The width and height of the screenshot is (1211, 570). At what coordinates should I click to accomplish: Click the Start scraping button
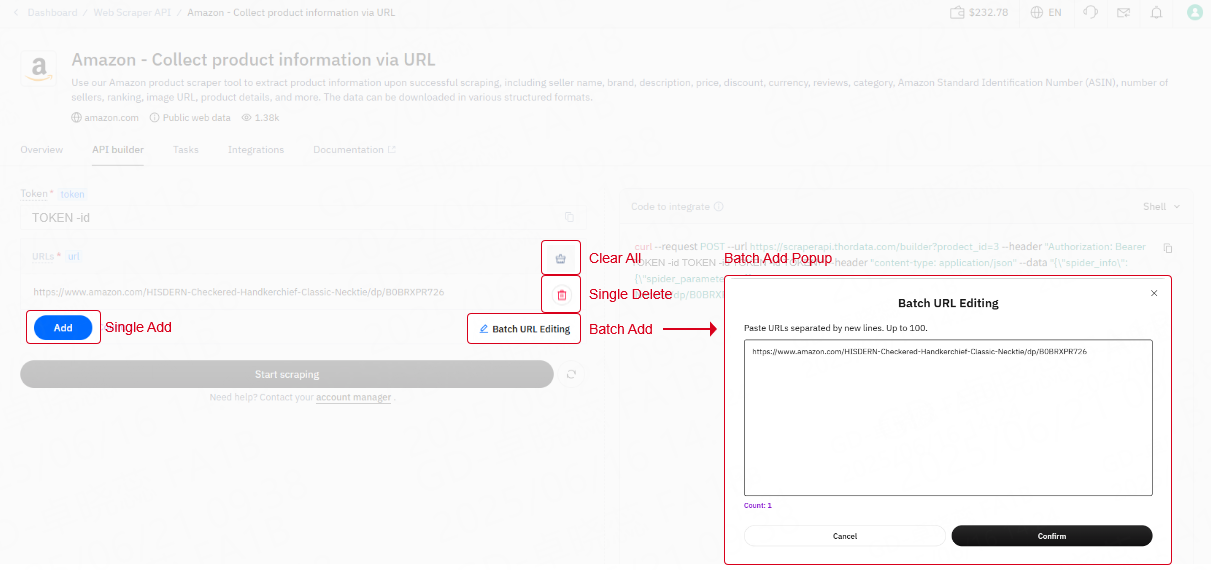287,375
